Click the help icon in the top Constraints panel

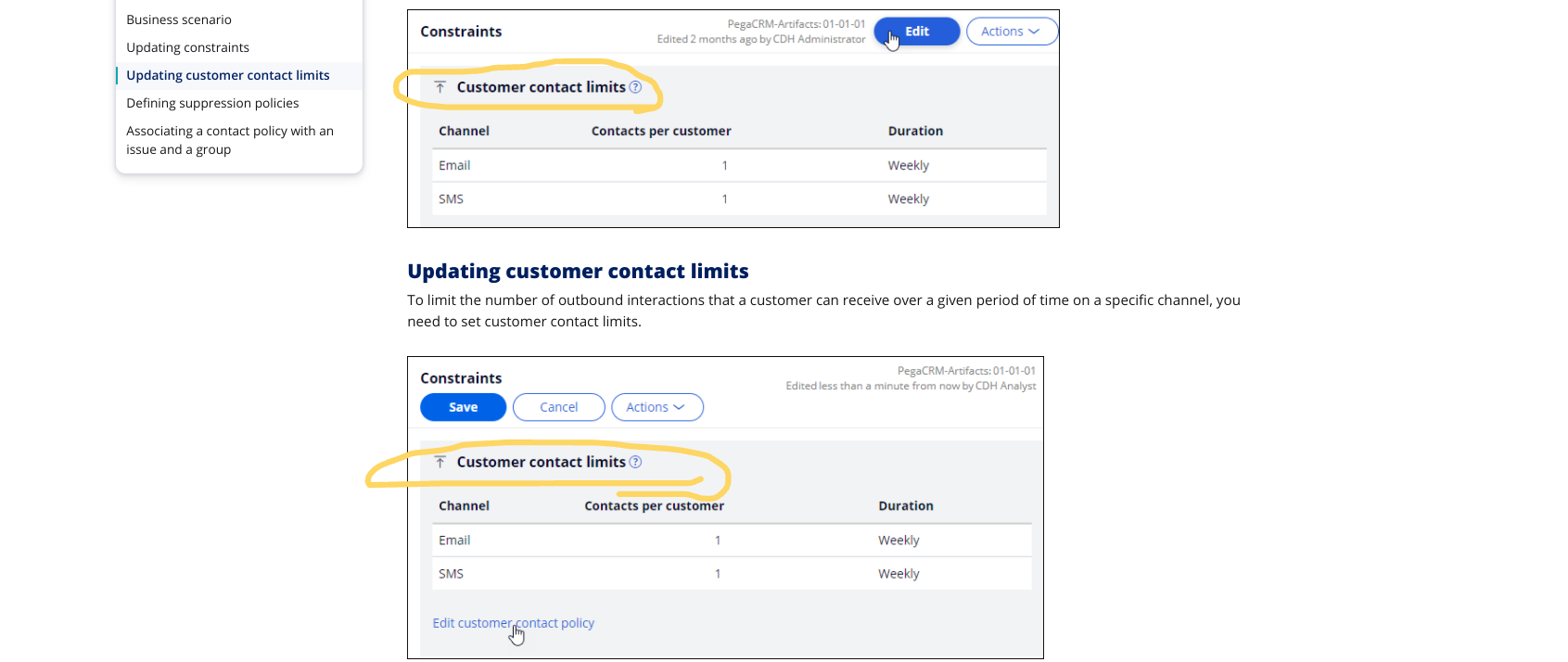click(x=635, y=87)
